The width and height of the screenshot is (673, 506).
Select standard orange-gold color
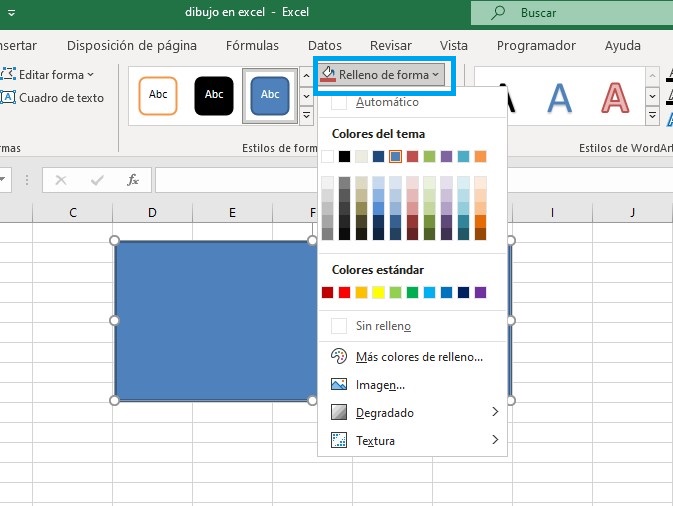coord(361,292)
